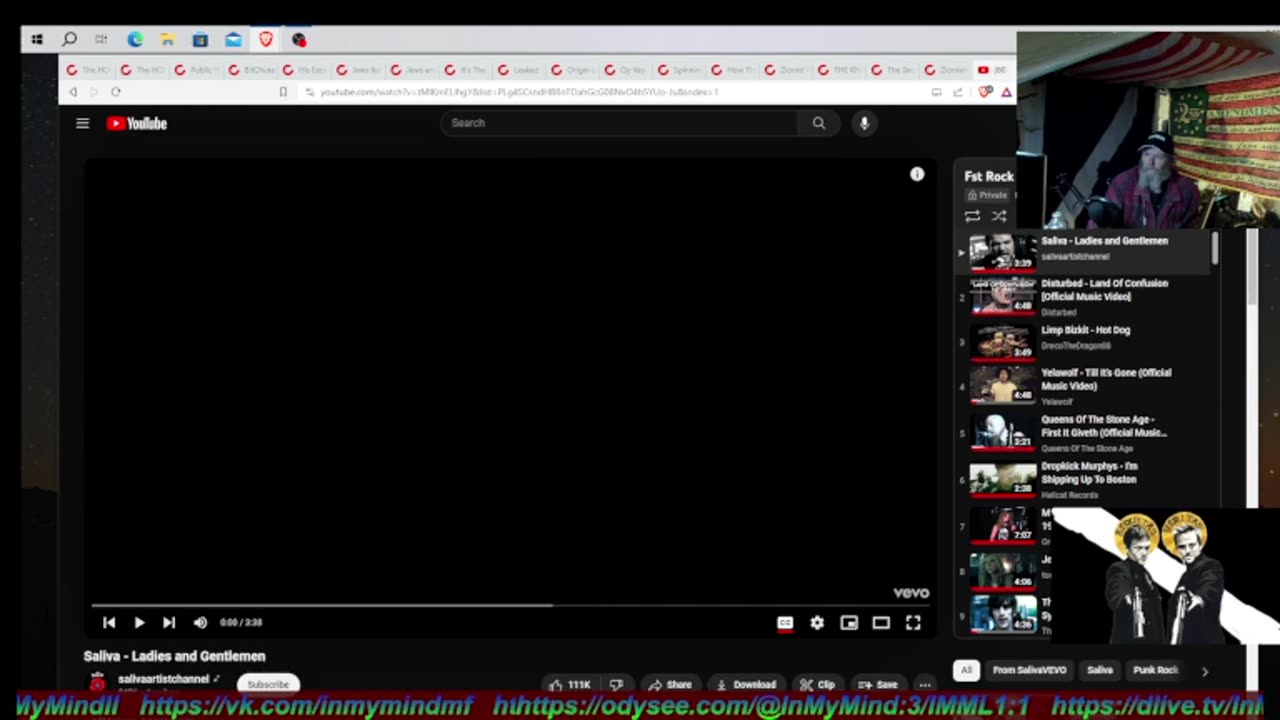Open the YouTube guide hamburger menu
Screen dimensions: 1280x720
pos(83,123)
